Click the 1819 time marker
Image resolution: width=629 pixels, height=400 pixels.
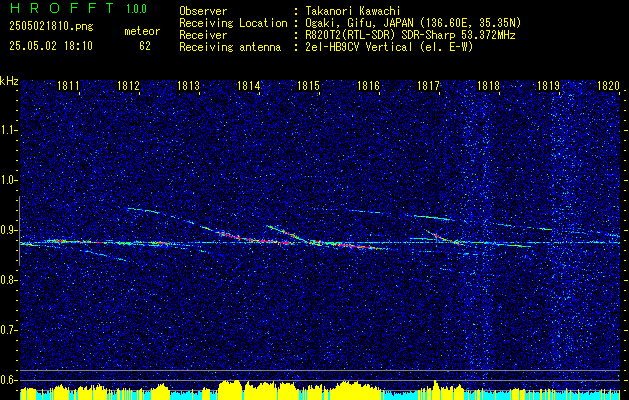548,86
